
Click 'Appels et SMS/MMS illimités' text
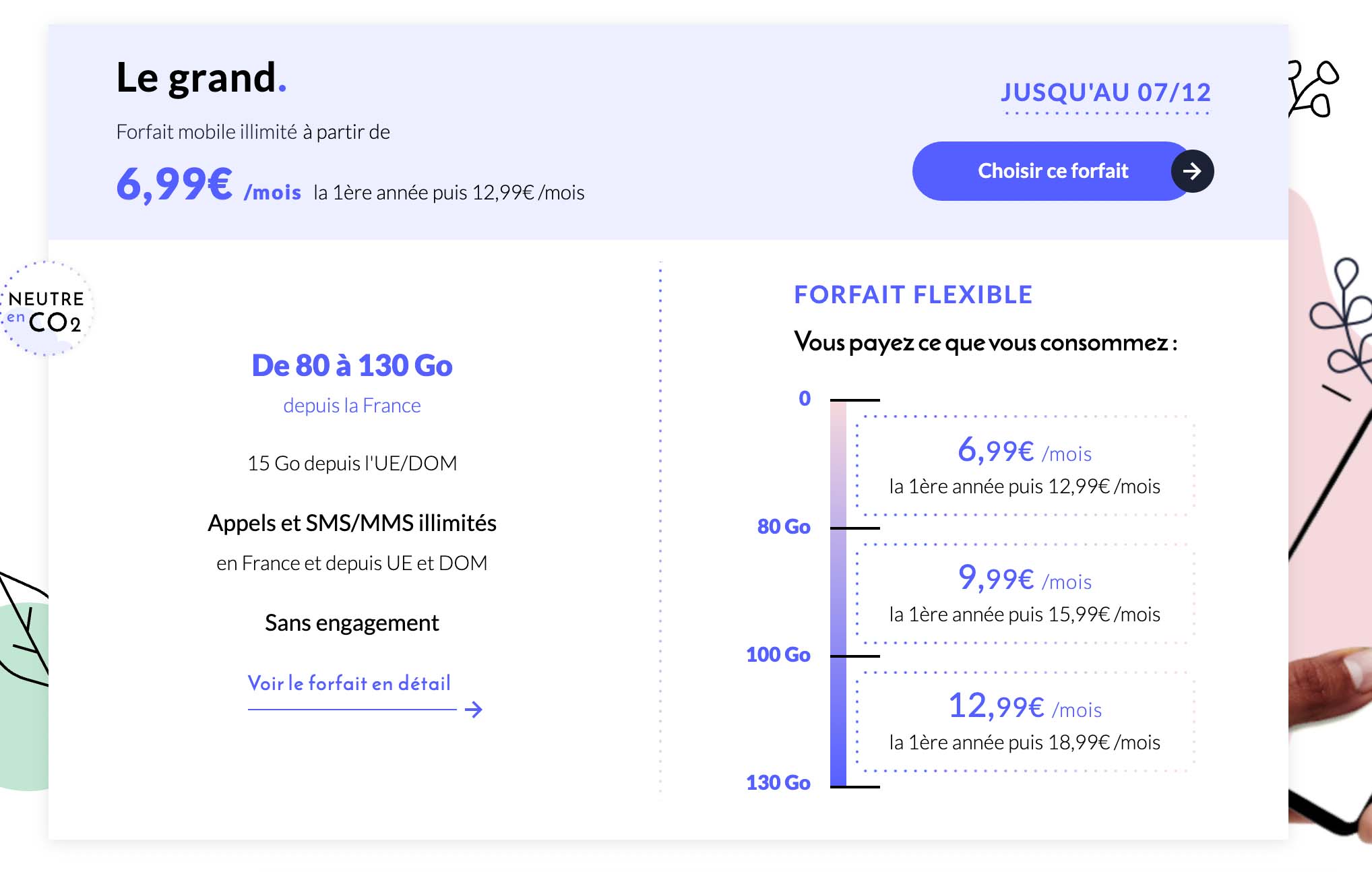352,523
